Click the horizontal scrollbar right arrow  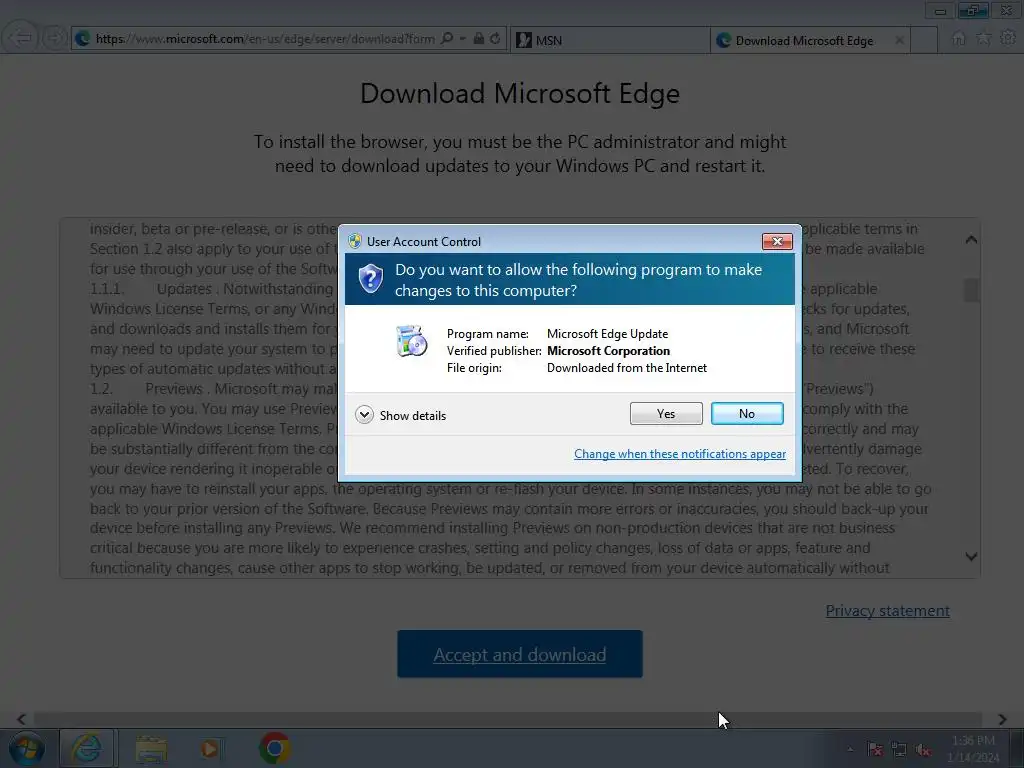click(1002, 719)
